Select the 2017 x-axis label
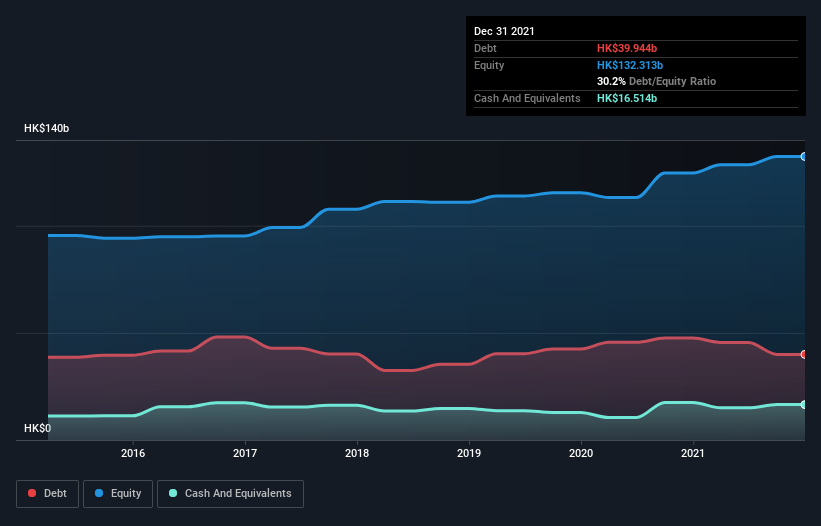Viewport: 821px width, 526px height. click(245, 453)
